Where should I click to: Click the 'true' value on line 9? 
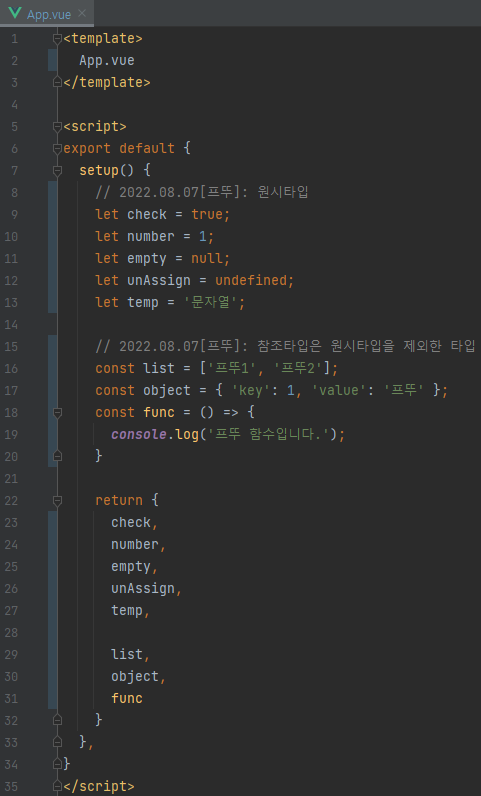[x=207, y=214]
